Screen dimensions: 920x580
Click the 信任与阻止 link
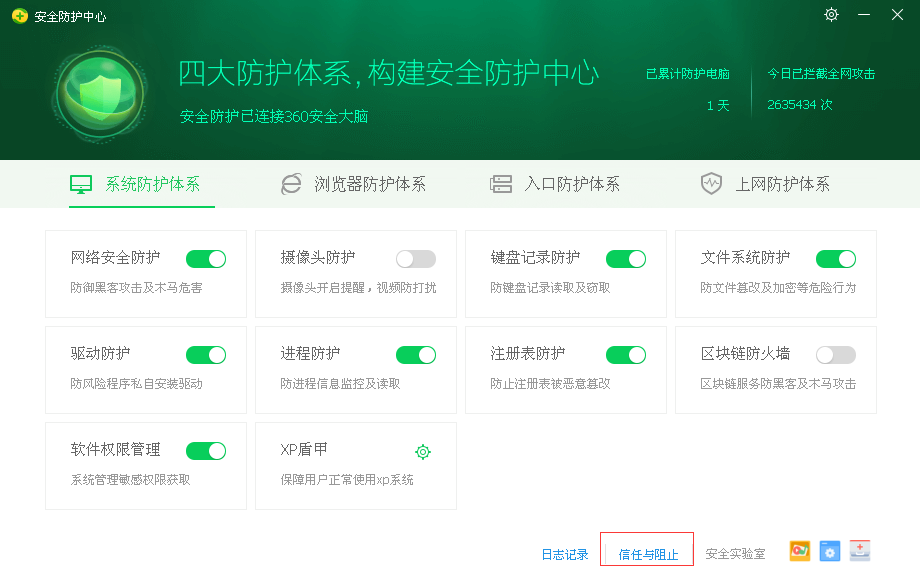pyautogui.click(x=648, y=554)
